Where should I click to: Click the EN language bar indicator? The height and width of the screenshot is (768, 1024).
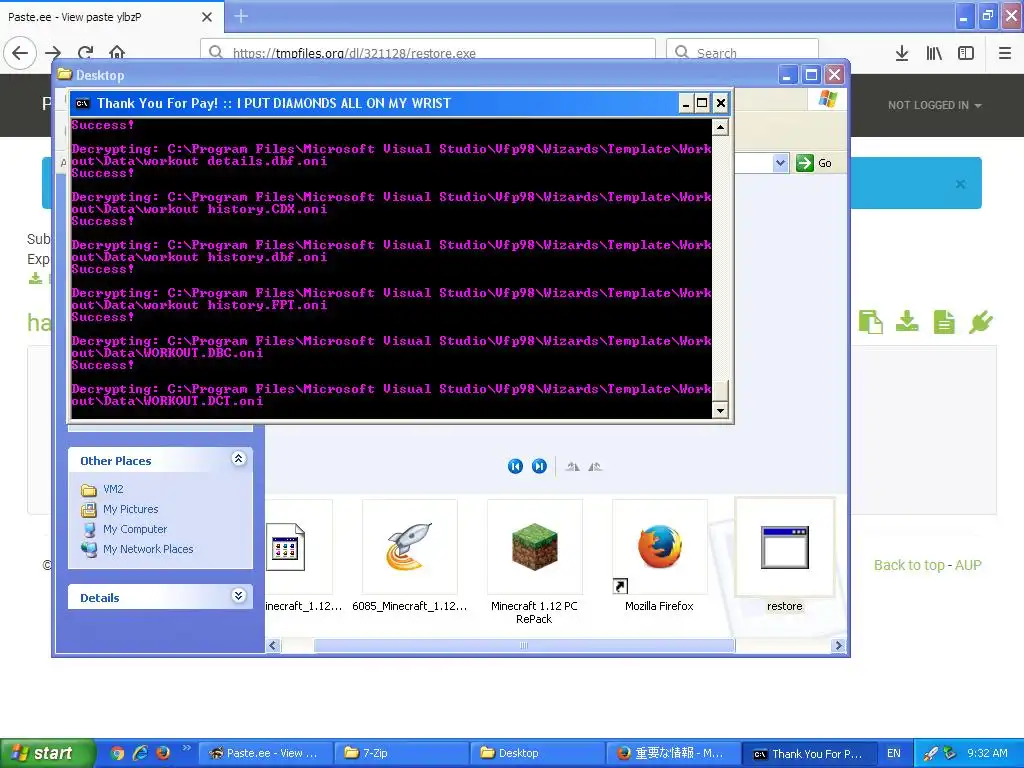point(893,753)
